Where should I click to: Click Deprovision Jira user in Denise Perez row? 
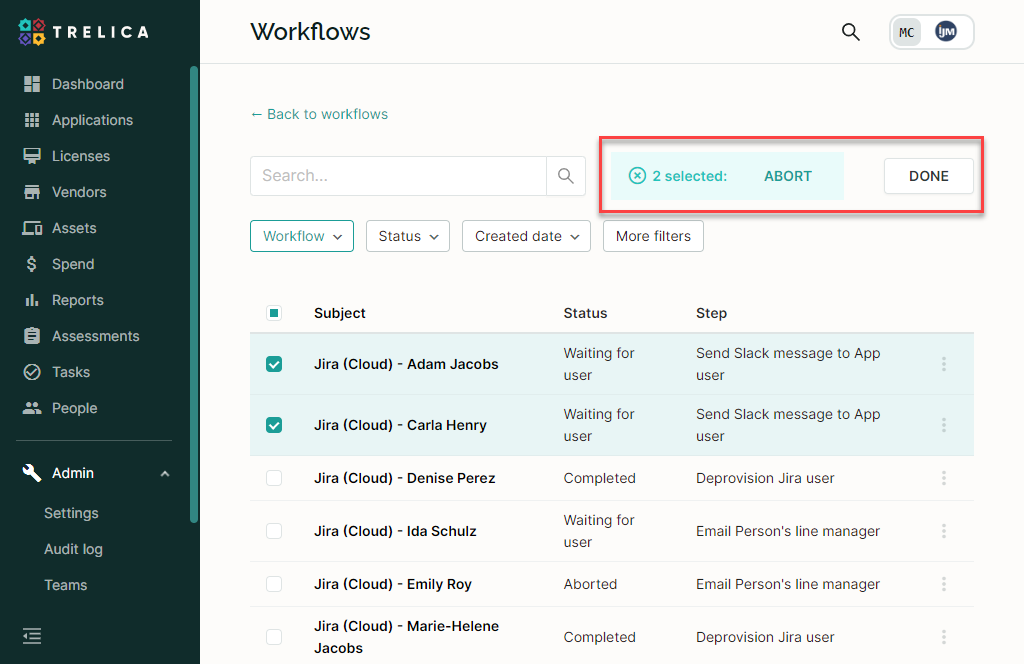click(765, 478)
